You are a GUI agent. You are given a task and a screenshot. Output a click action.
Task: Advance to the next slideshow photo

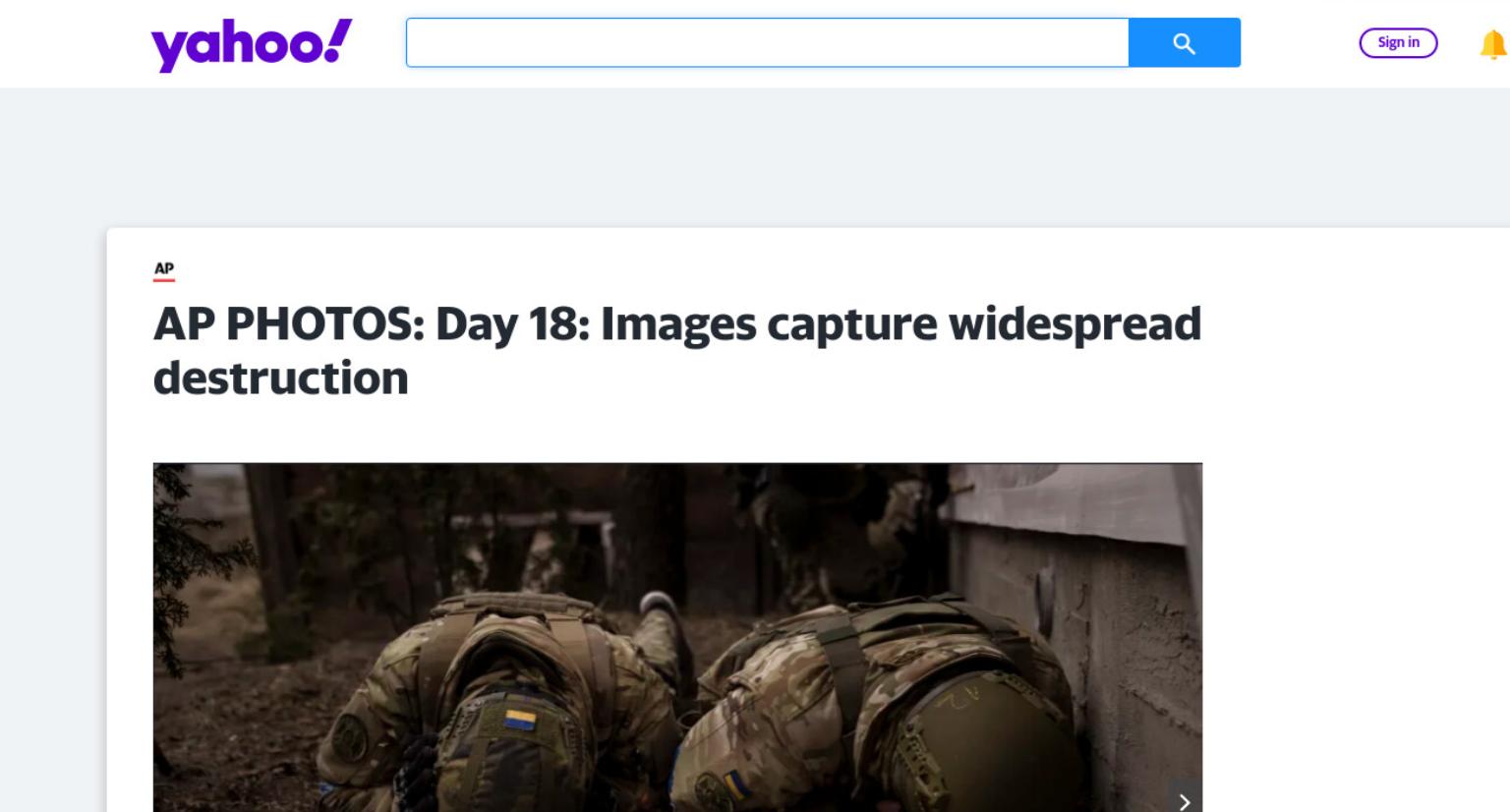[x=1185, y=800]
